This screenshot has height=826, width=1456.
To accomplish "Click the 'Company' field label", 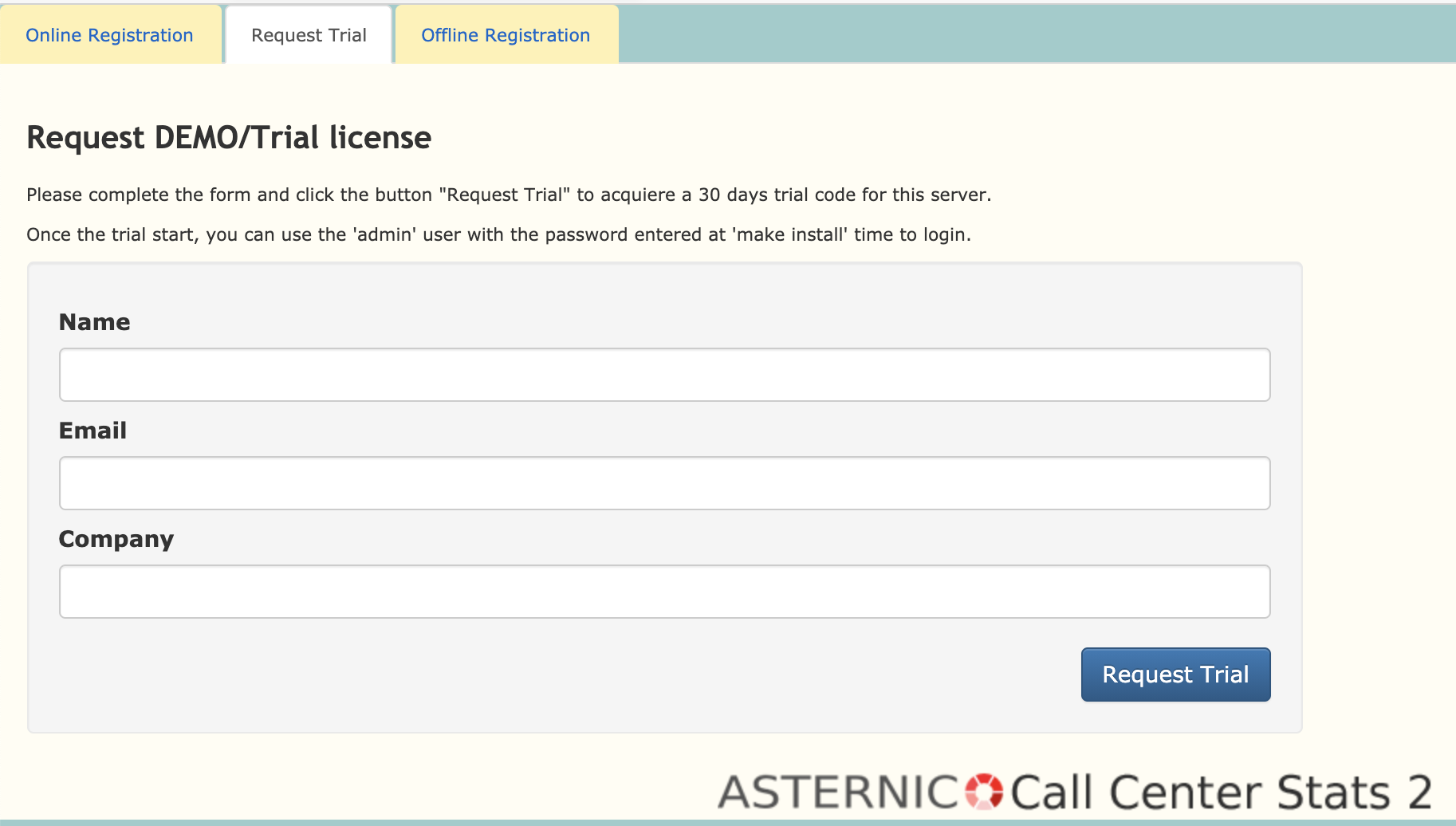I will click(x=116, y=539).
